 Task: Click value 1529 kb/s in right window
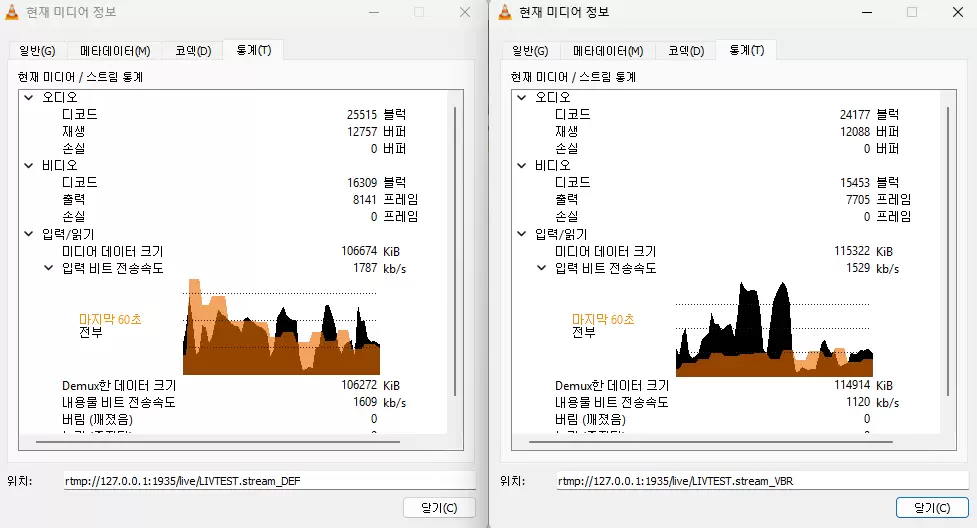pos(872,268)
